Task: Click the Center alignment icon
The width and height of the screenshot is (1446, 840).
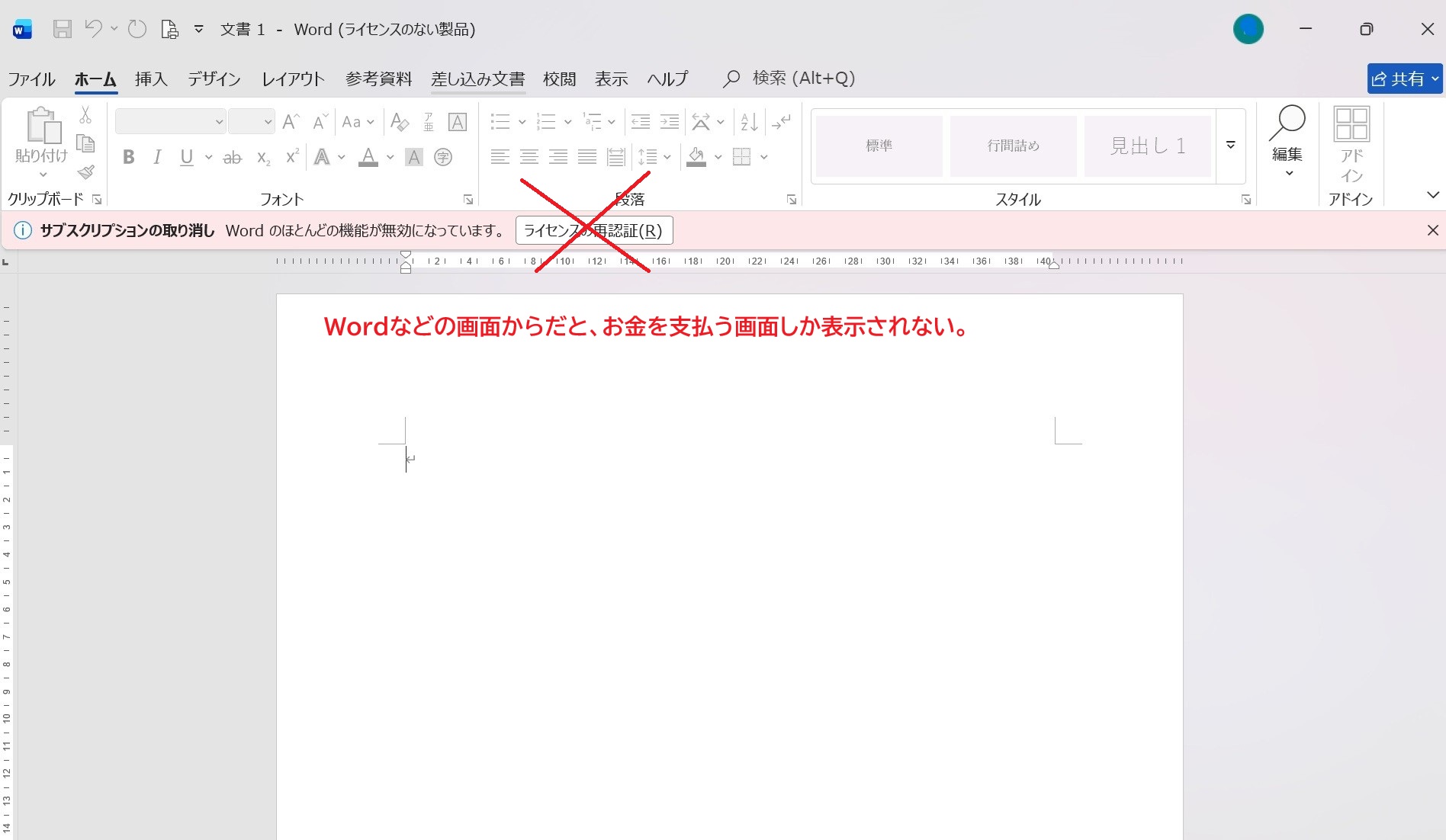Action: click(x=529, y=157)
